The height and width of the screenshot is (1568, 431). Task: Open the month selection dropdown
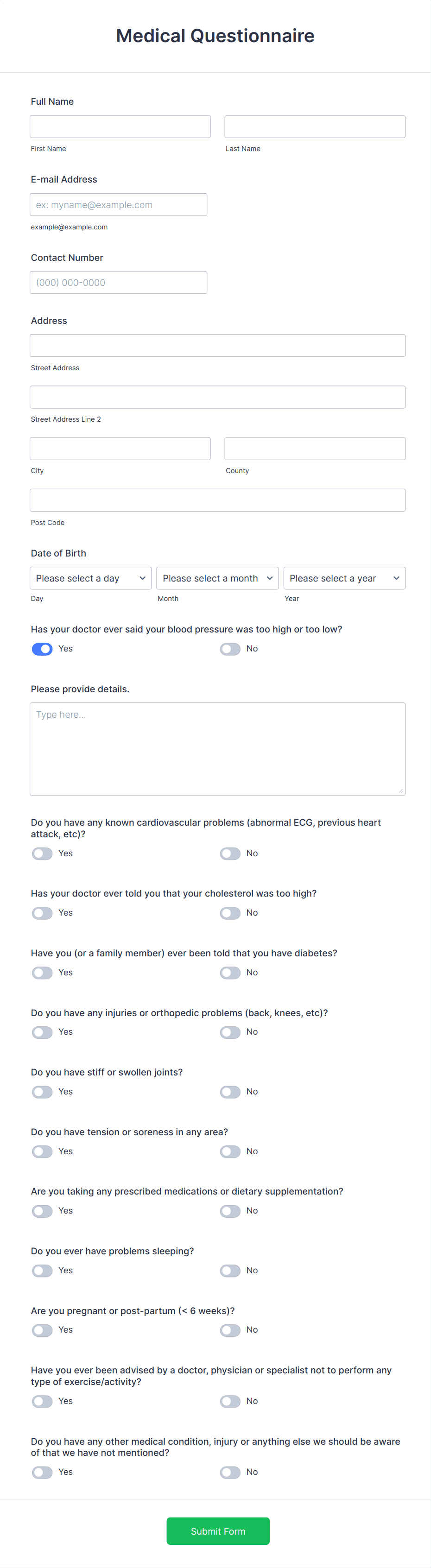(x=217, y=578)
